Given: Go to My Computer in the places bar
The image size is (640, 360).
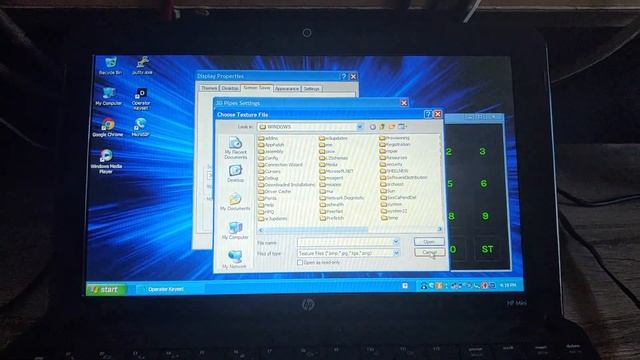Looking at the screenshot, I should tap(235, 231).
